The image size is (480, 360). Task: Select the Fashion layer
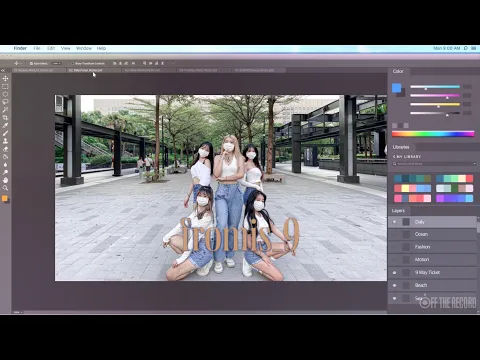click(x=433, y=247)
